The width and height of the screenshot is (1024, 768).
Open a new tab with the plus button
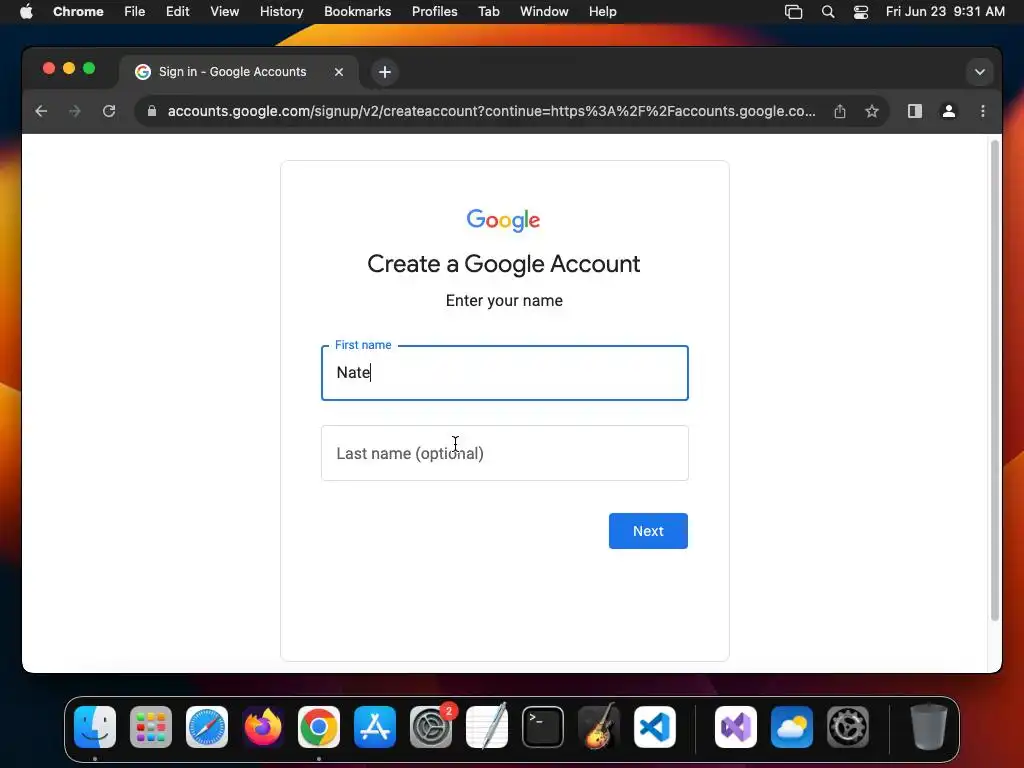pos(385,72)
